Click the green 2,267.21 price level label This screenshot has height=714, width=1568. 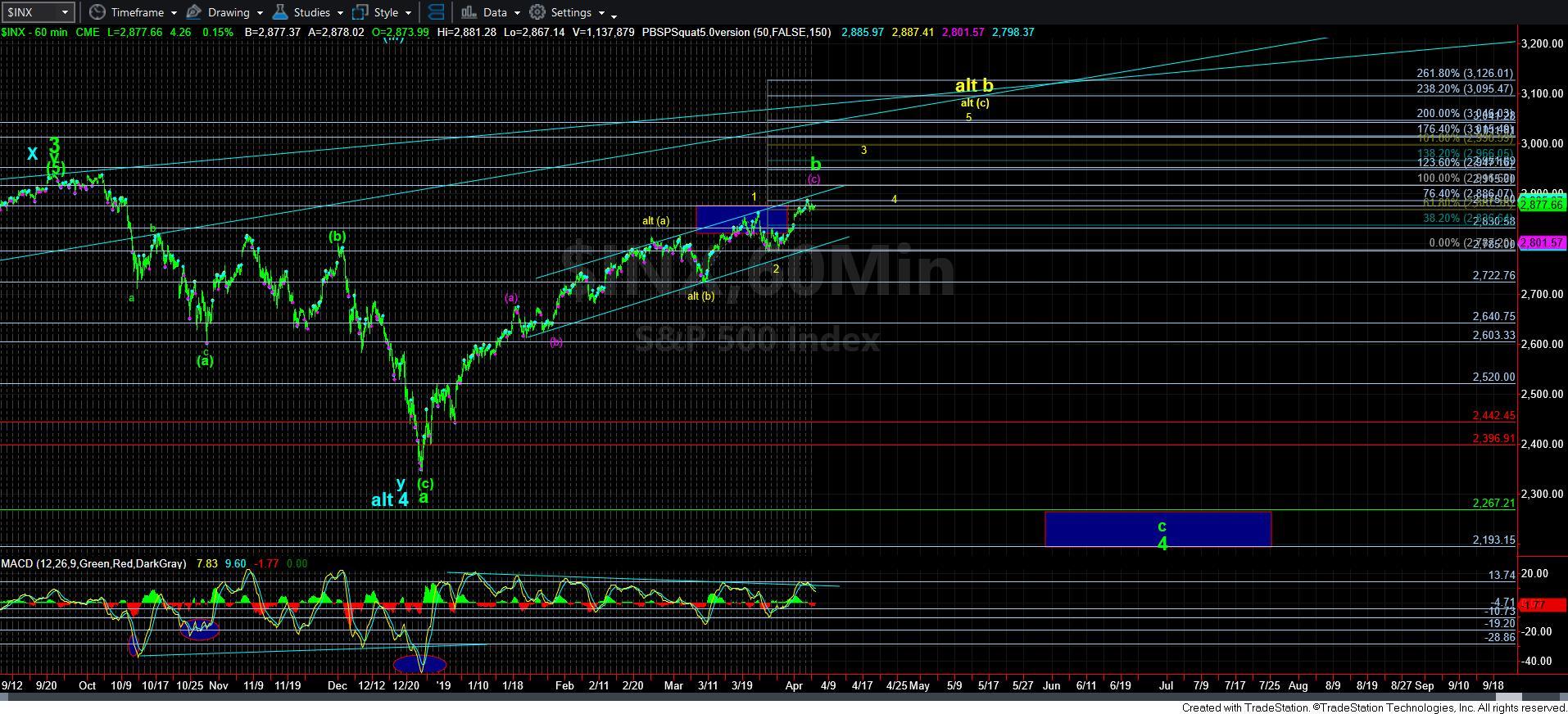(1493, 503)
